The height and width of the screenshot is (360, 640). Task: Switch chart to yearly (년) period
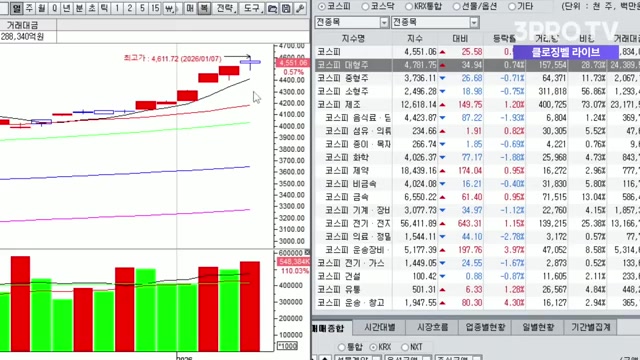(67, 9)
